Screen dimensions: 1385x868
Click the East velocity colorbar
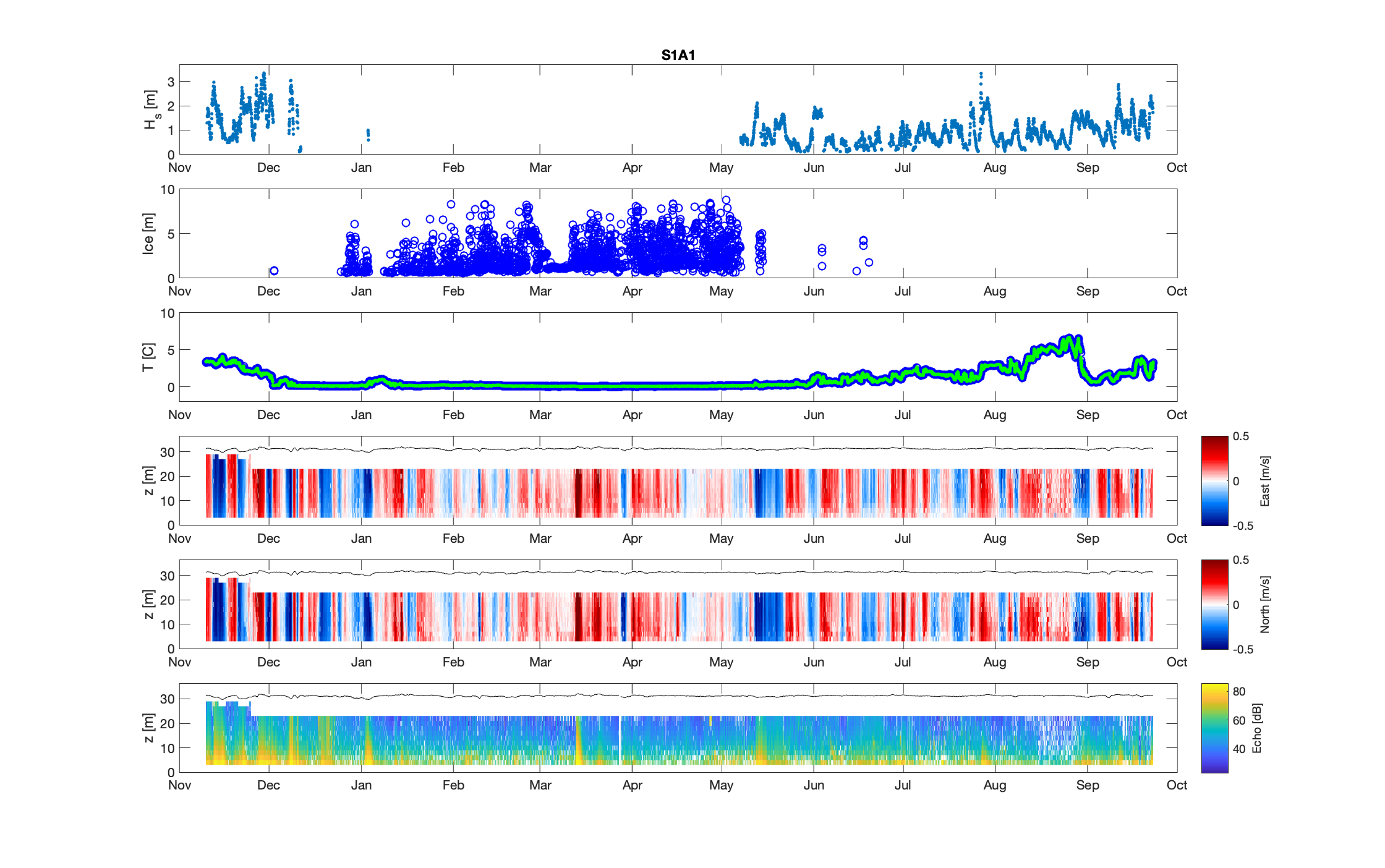pyautogui.click(x=1214, y=481)
